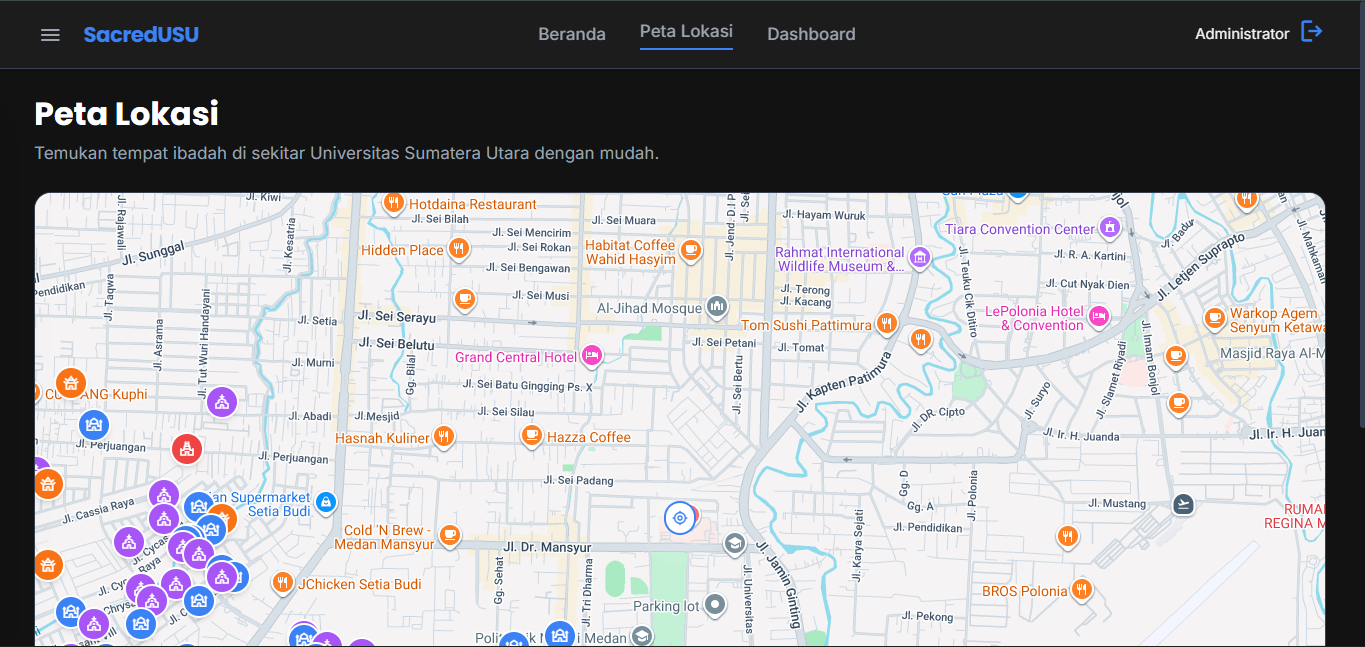Open the hamburger menu
1365x647 pixels.
50,34
